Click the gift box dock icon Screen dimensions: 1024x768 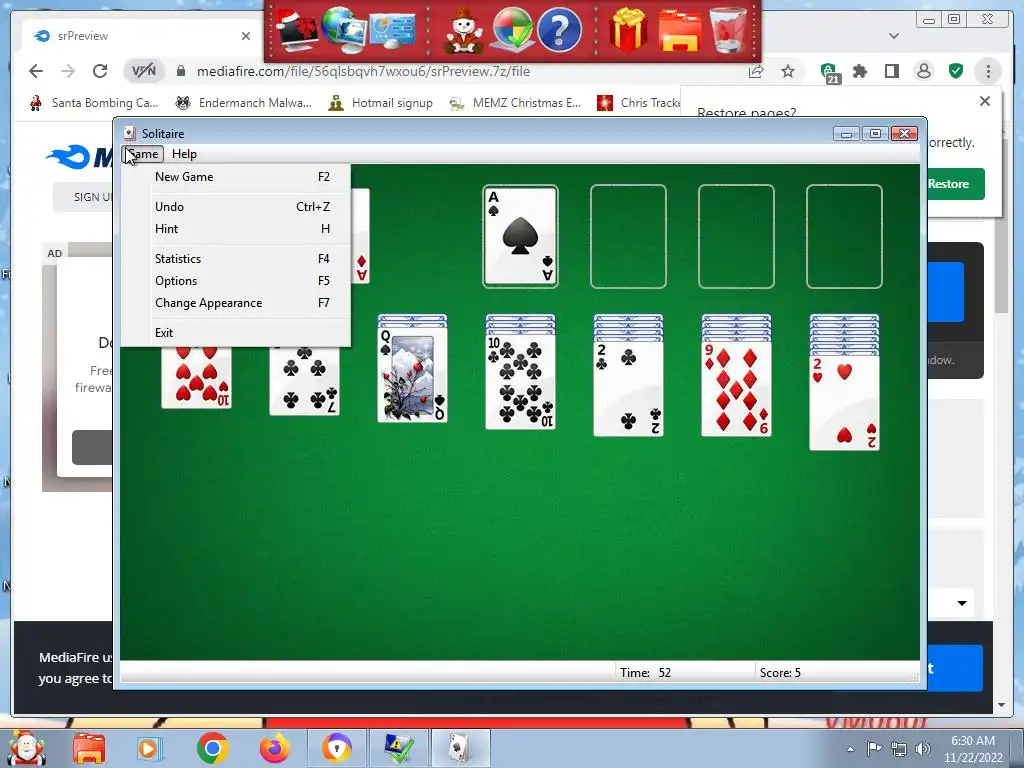click(628, 29)
